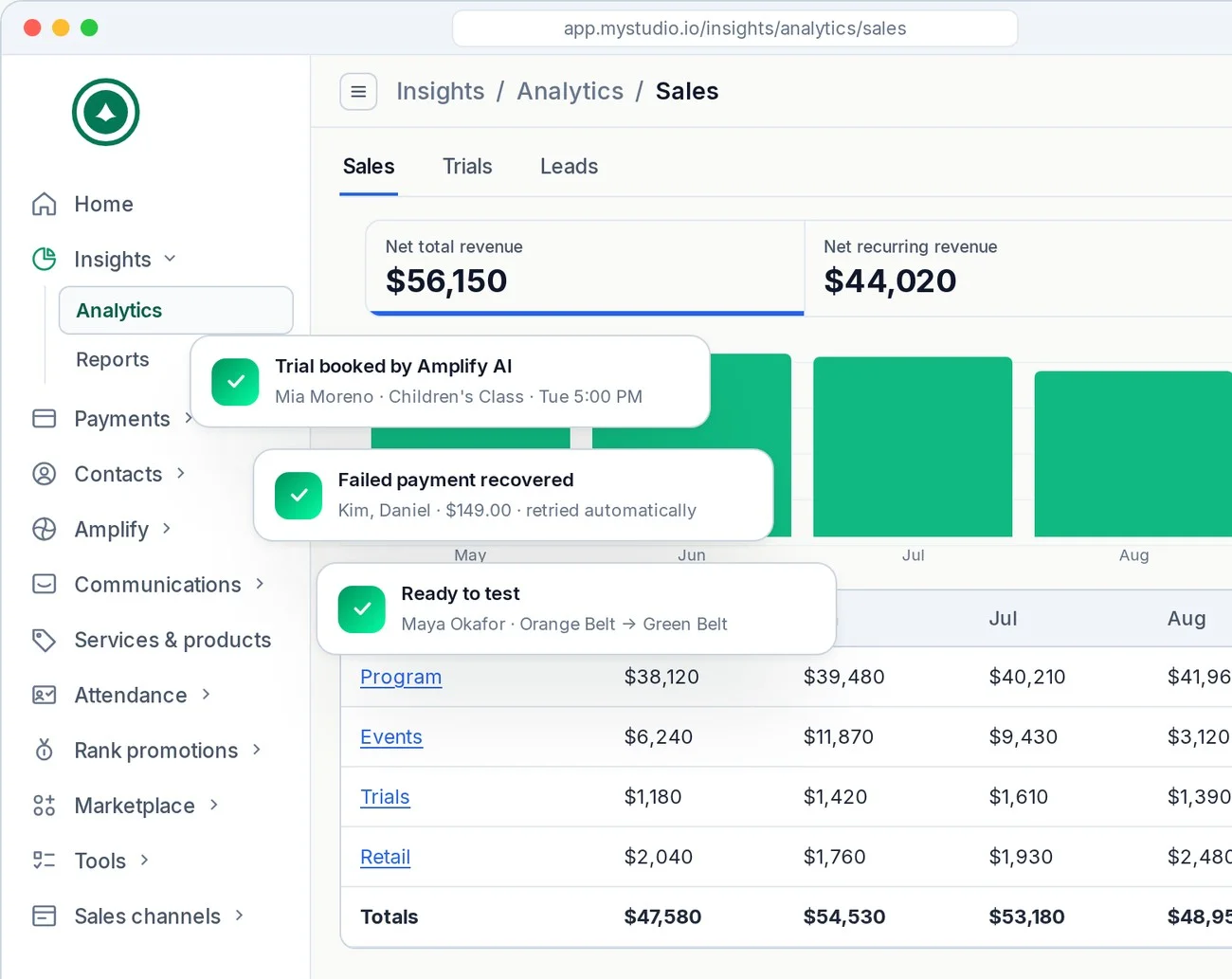
Task: Click the Services & products tag icon
Action: click(x=45, y=640)
